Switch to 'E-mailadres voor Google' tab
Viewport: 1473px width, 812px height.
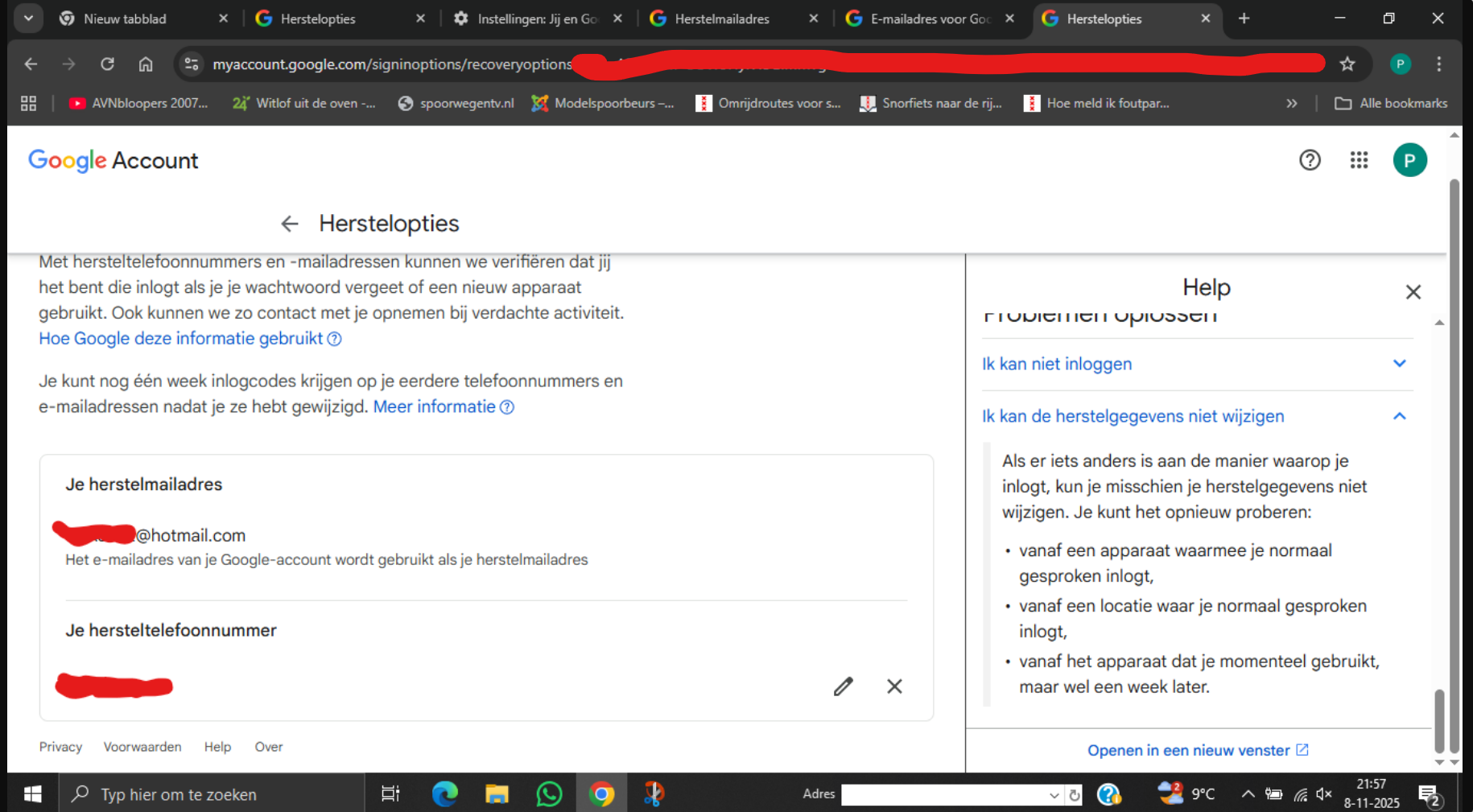click(930, 19)
